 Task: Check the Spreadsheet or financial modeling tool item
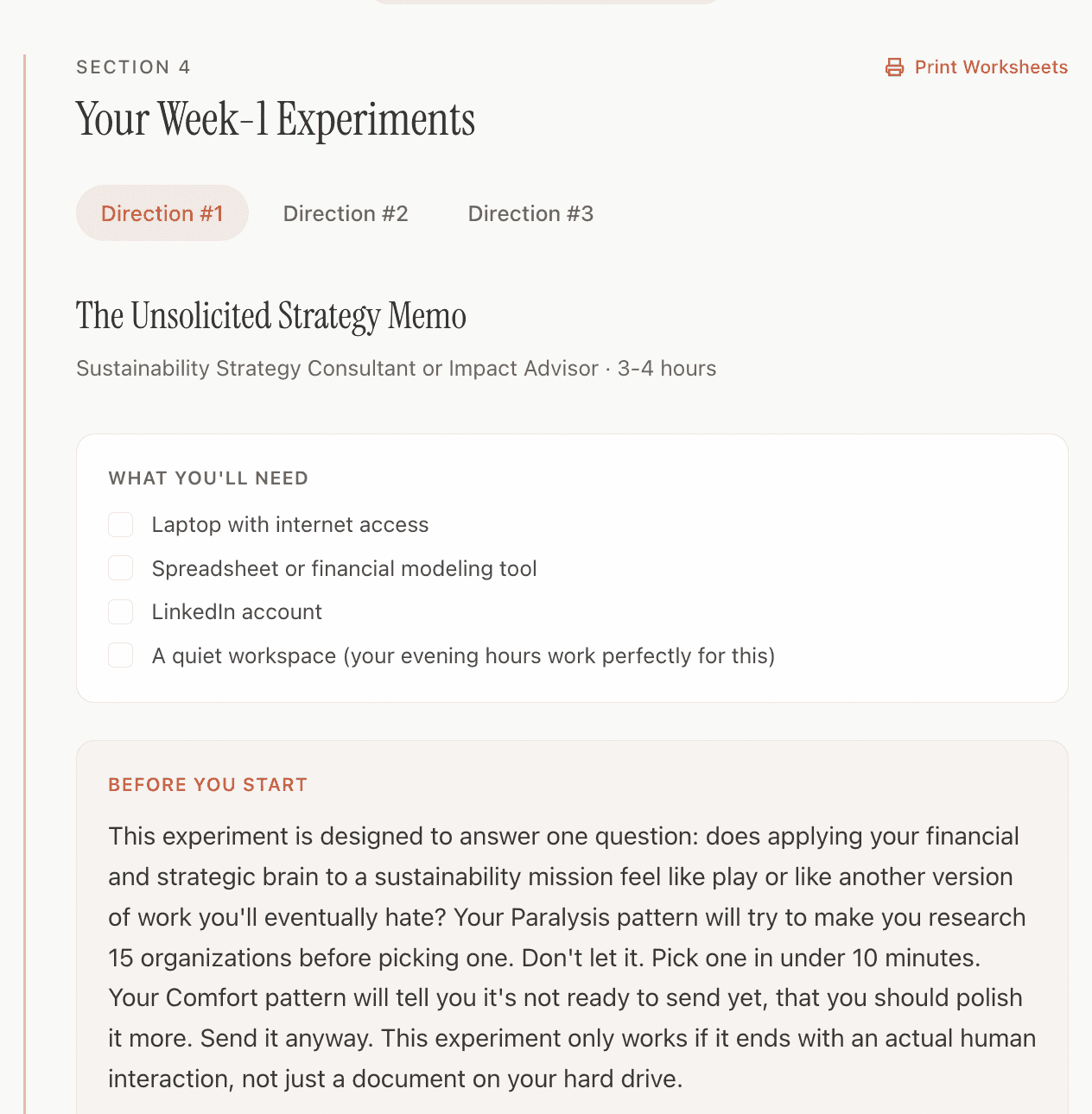pyautogui.click(x=120, y=567)
